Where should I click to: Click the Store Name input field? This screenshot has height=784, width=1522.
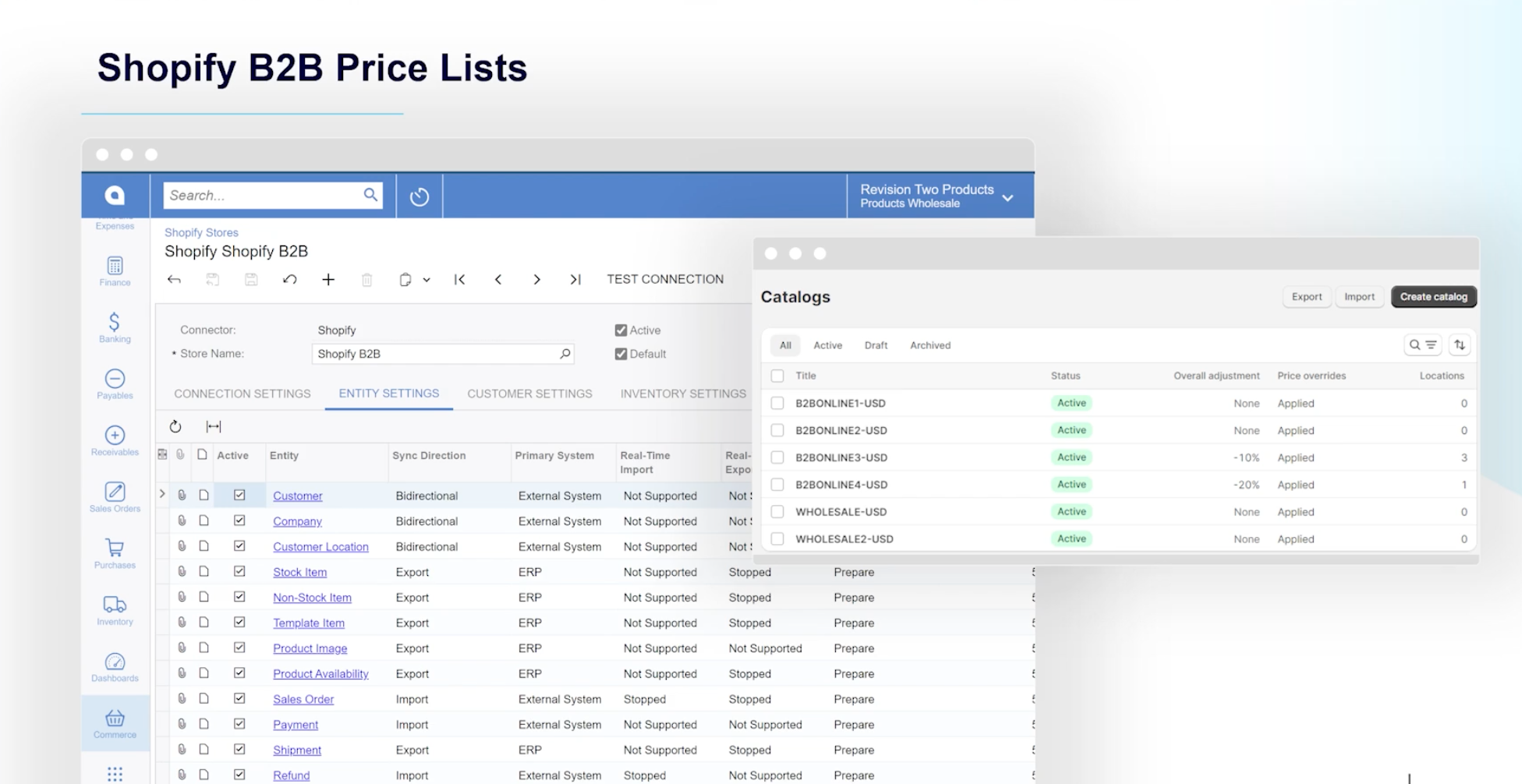(x=443, y=354)
